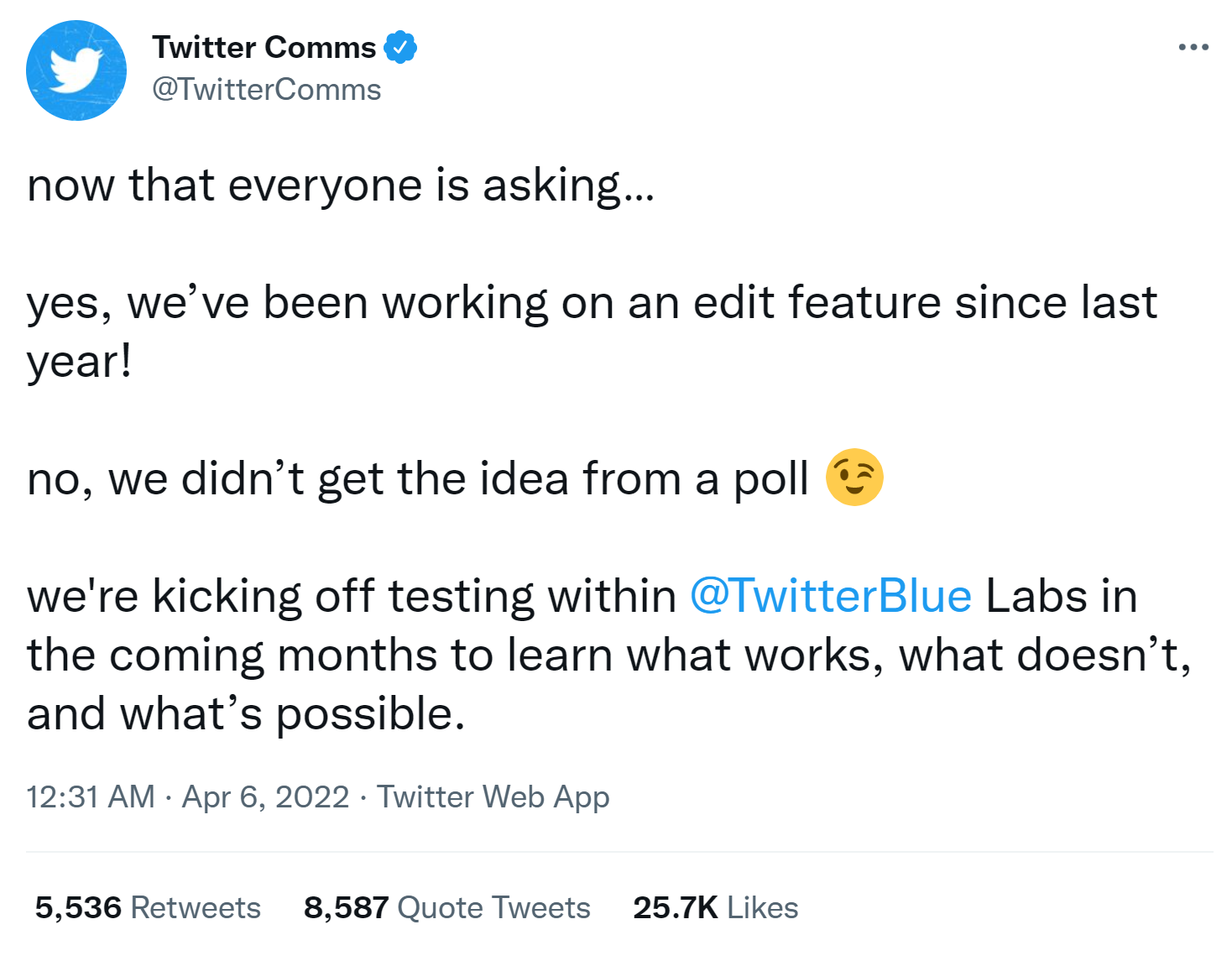The width and height of the screenshot is (1232, 961).
Task: Open the @TwitterComms handle link
Action: click(x=266, y=90)
